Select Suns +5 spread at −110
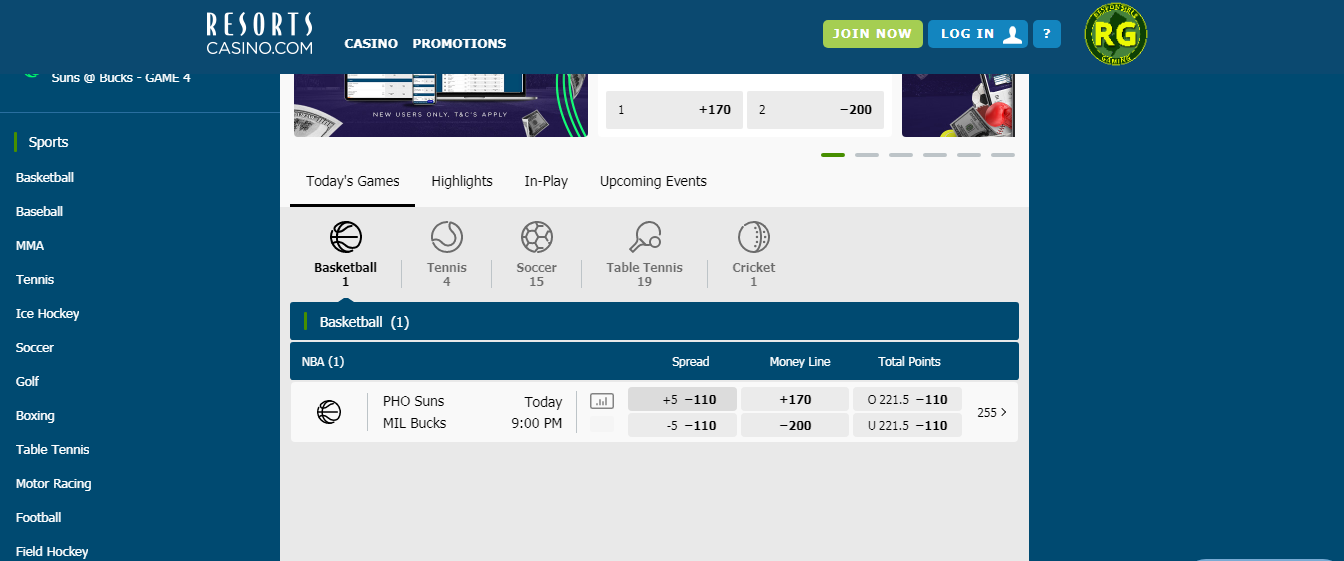This screenshot has width=1344, height=561. point(682,400)
